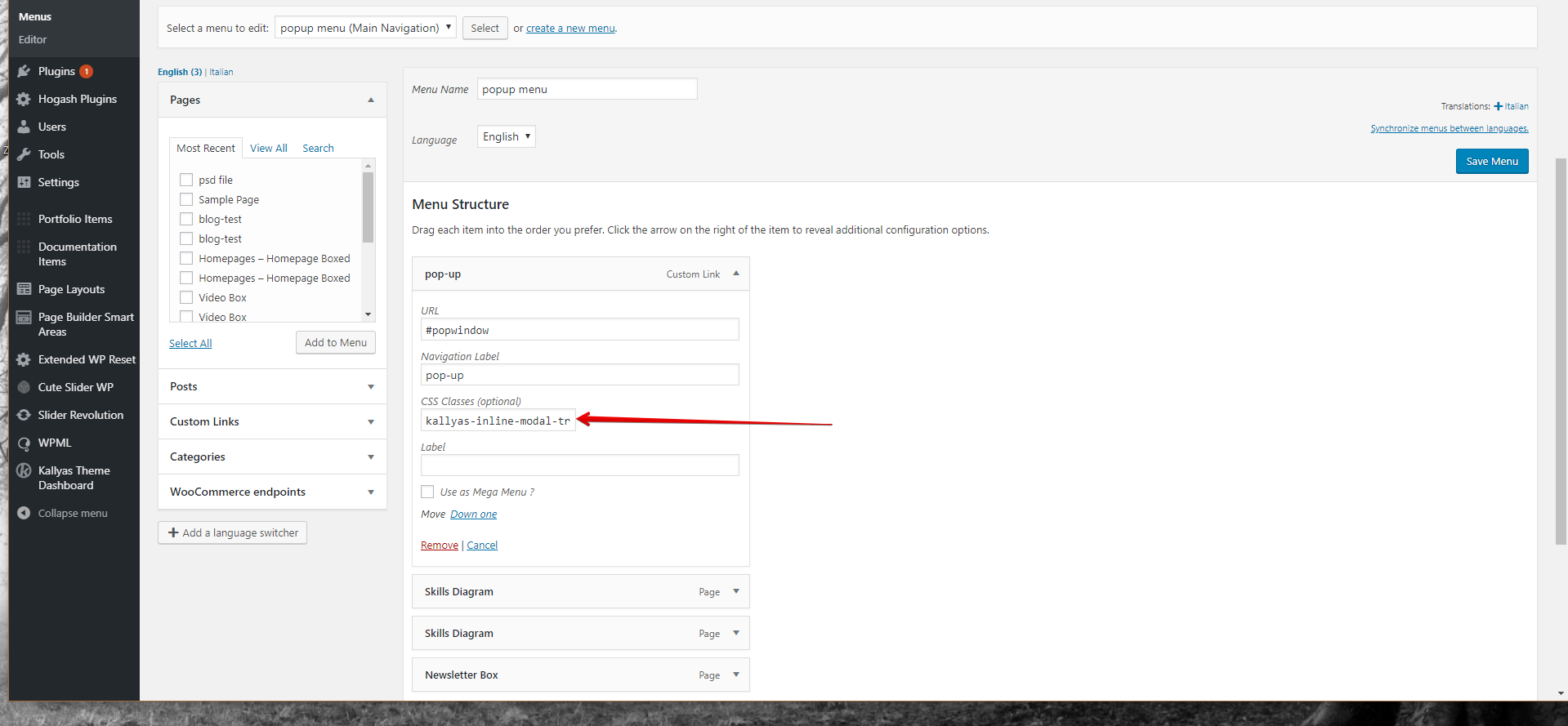Viewport: 1568px width, 726px height.
Task: Tick the second blog-test checkbox
Action: coord(186,238)
